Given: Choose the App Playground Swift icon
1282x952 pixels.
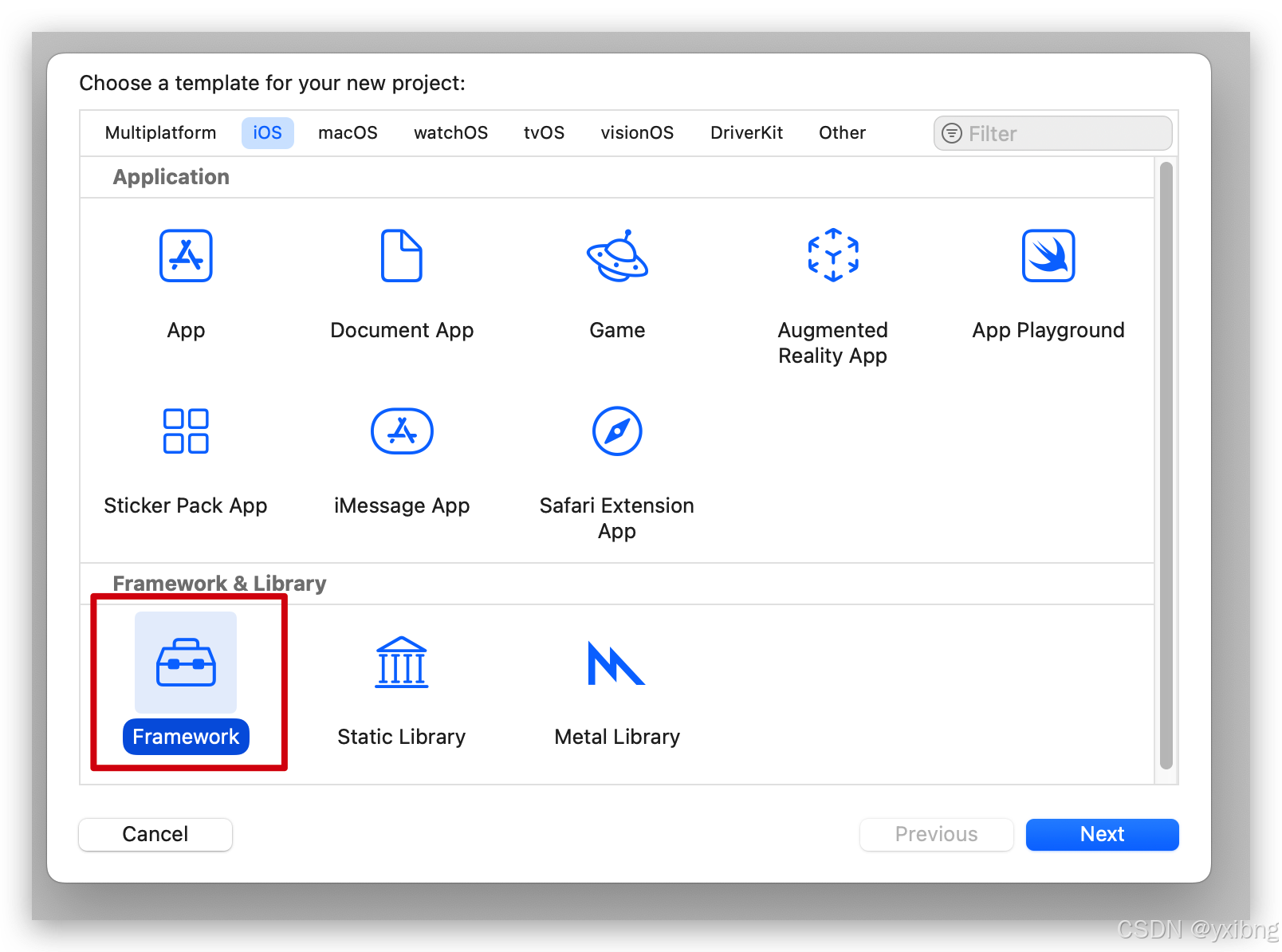Looking at the screenshot, I should pyautogui.click(x=1048, y=256).
